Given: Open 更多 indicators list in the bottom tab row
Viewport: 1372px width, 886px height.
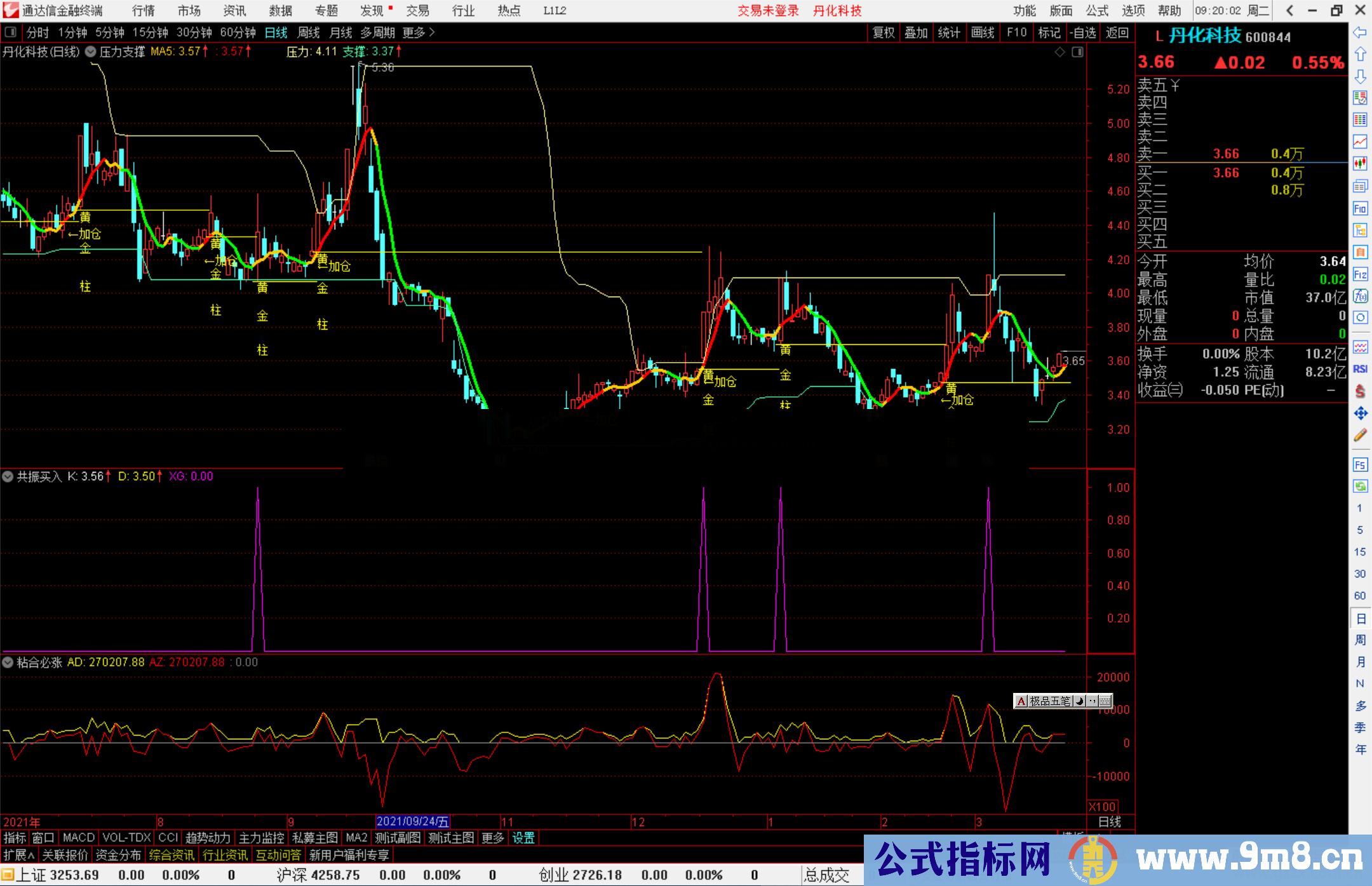Looking at the screenshot, I should click(x=492, y=838).
